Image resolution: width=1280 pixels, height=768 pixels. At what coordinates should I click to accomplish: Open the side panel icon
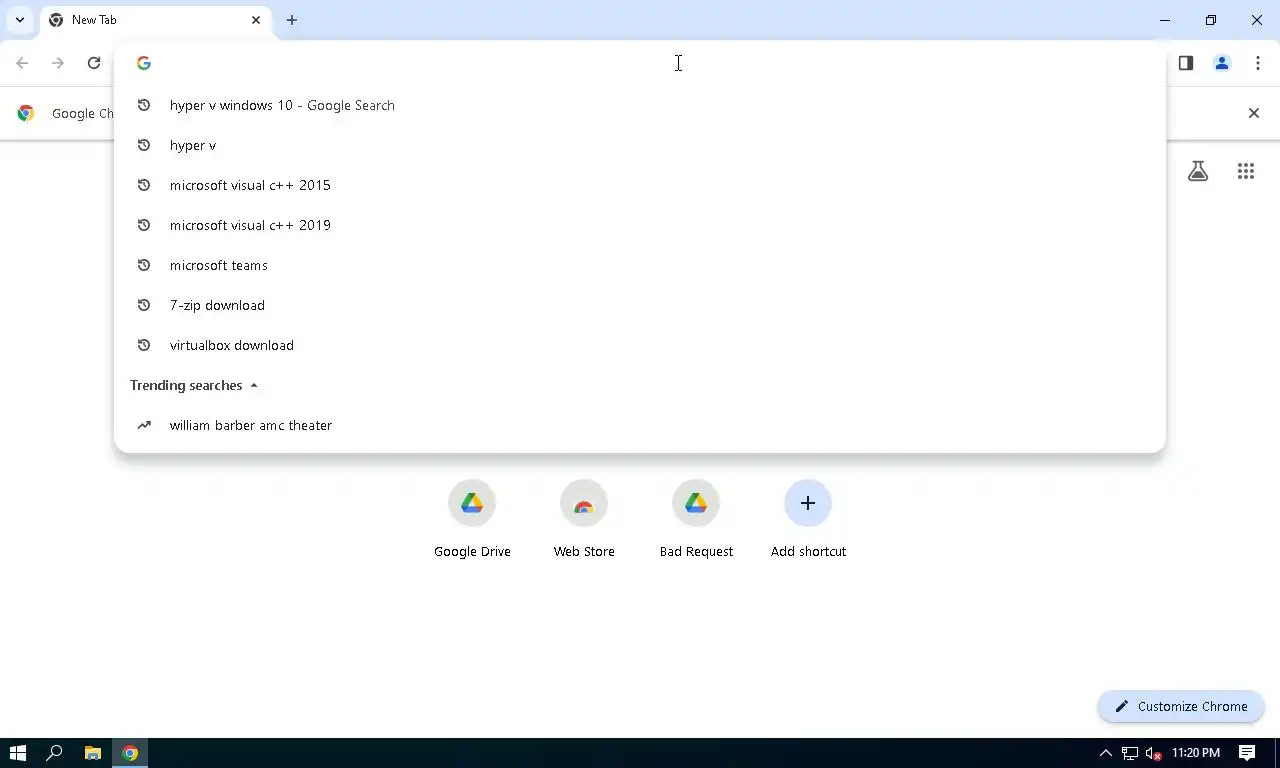pos(1186,63)
